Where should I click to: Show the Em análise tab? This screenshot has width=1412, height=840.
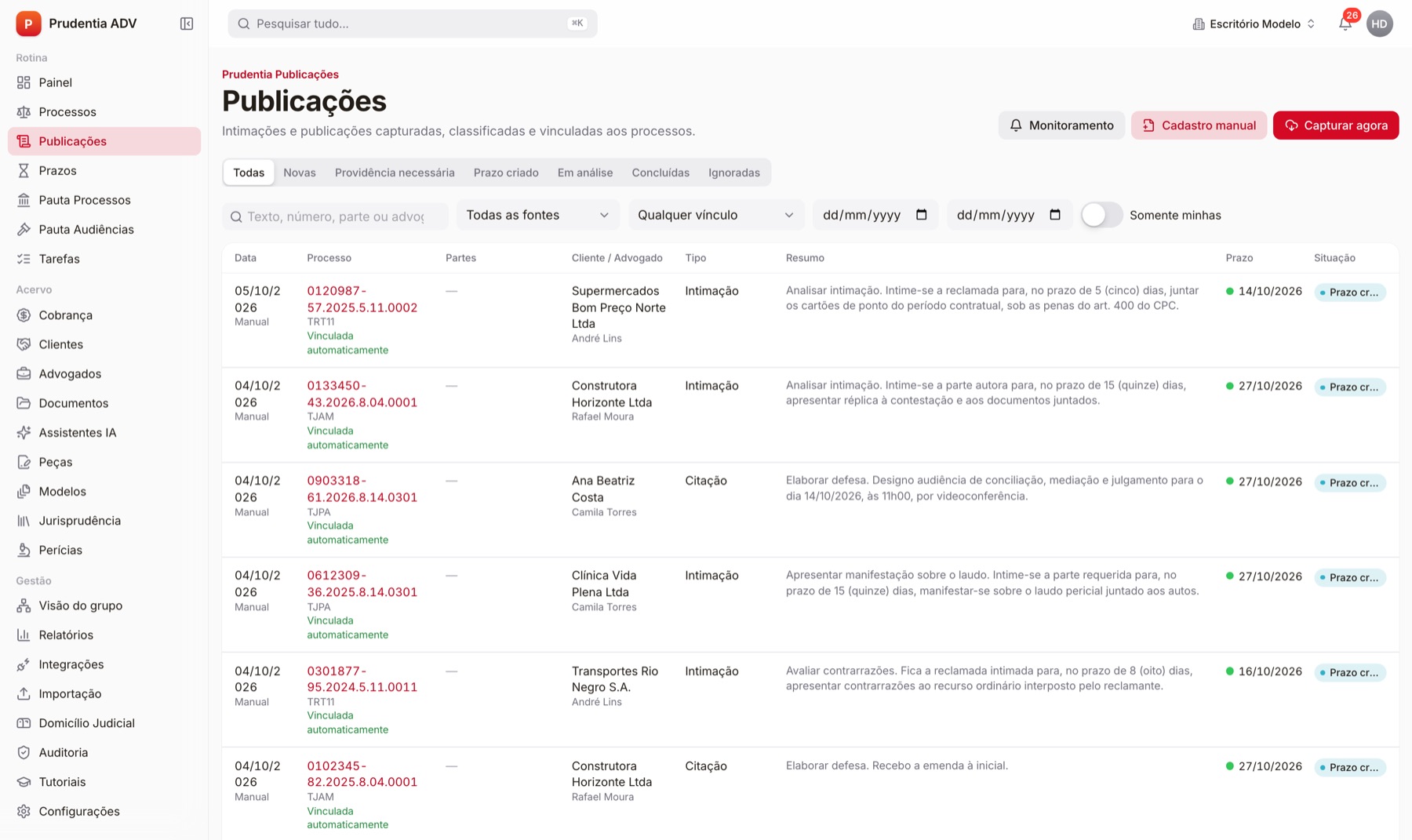pos(585,173)
